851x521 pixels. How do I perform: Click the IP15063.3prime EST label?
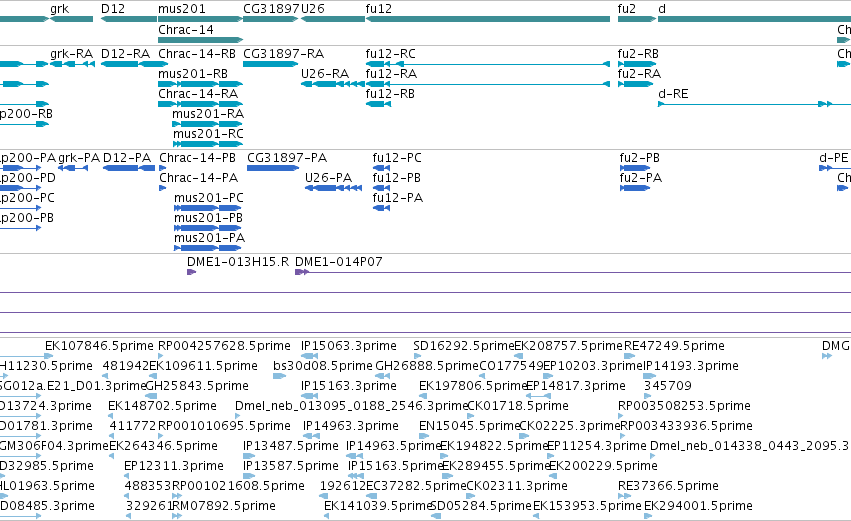click(348, 346)
